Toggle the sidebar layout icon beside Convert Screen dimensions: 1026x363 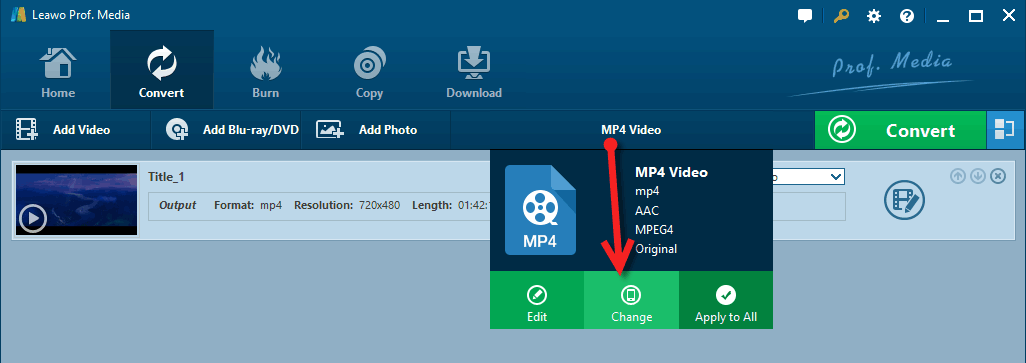[x=1005, y=130]
